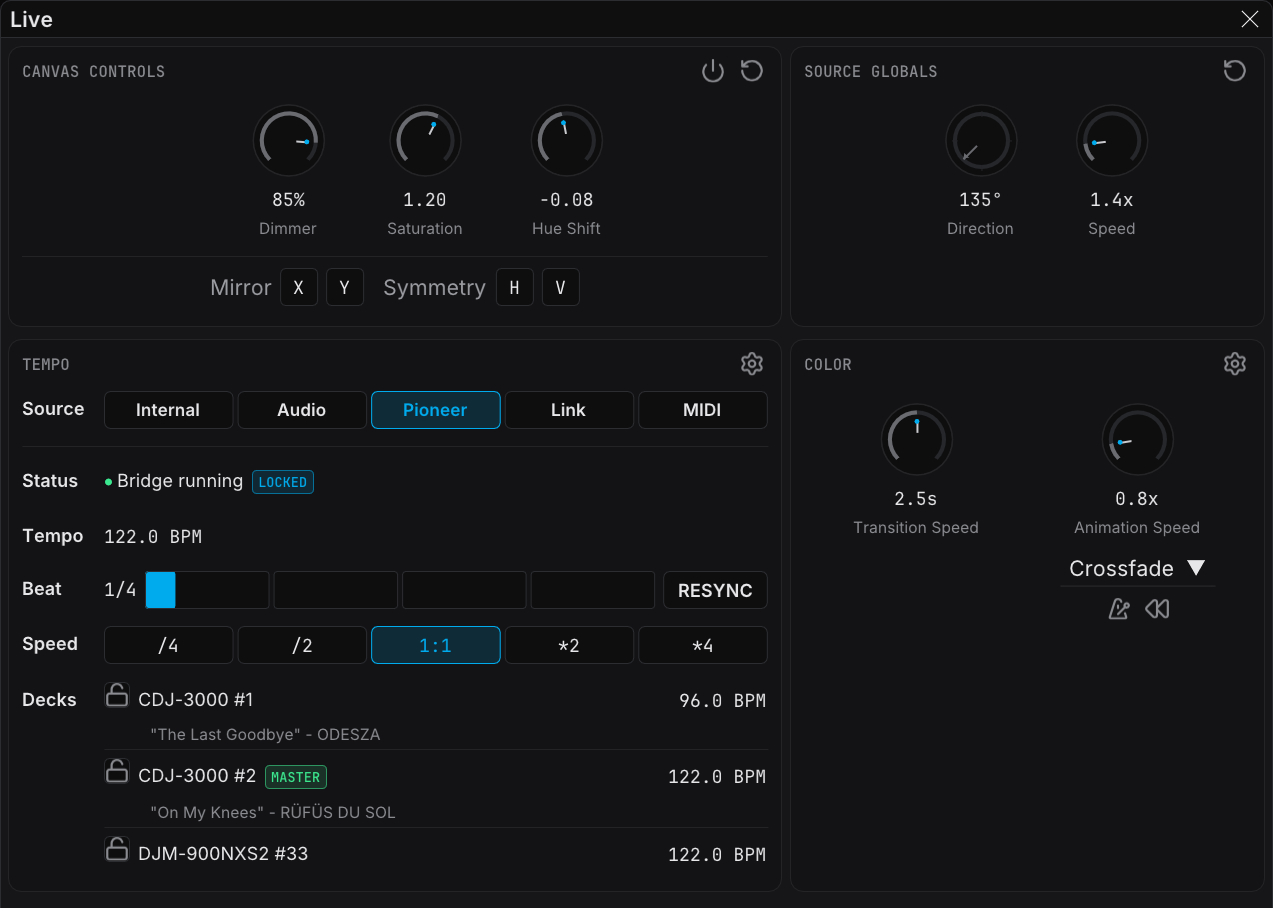Click the 135° Direction value

click(981, 200)
